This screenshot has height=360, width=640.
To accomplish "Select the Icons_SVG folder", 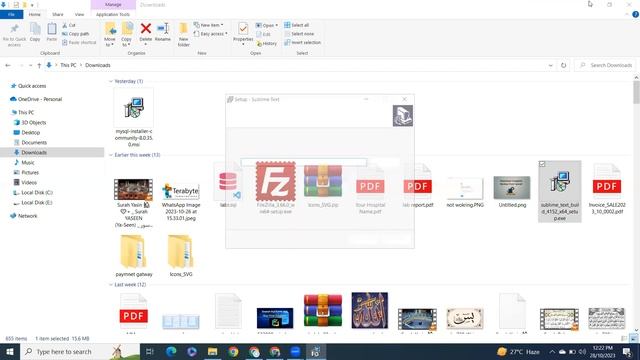I will (181, 256).
